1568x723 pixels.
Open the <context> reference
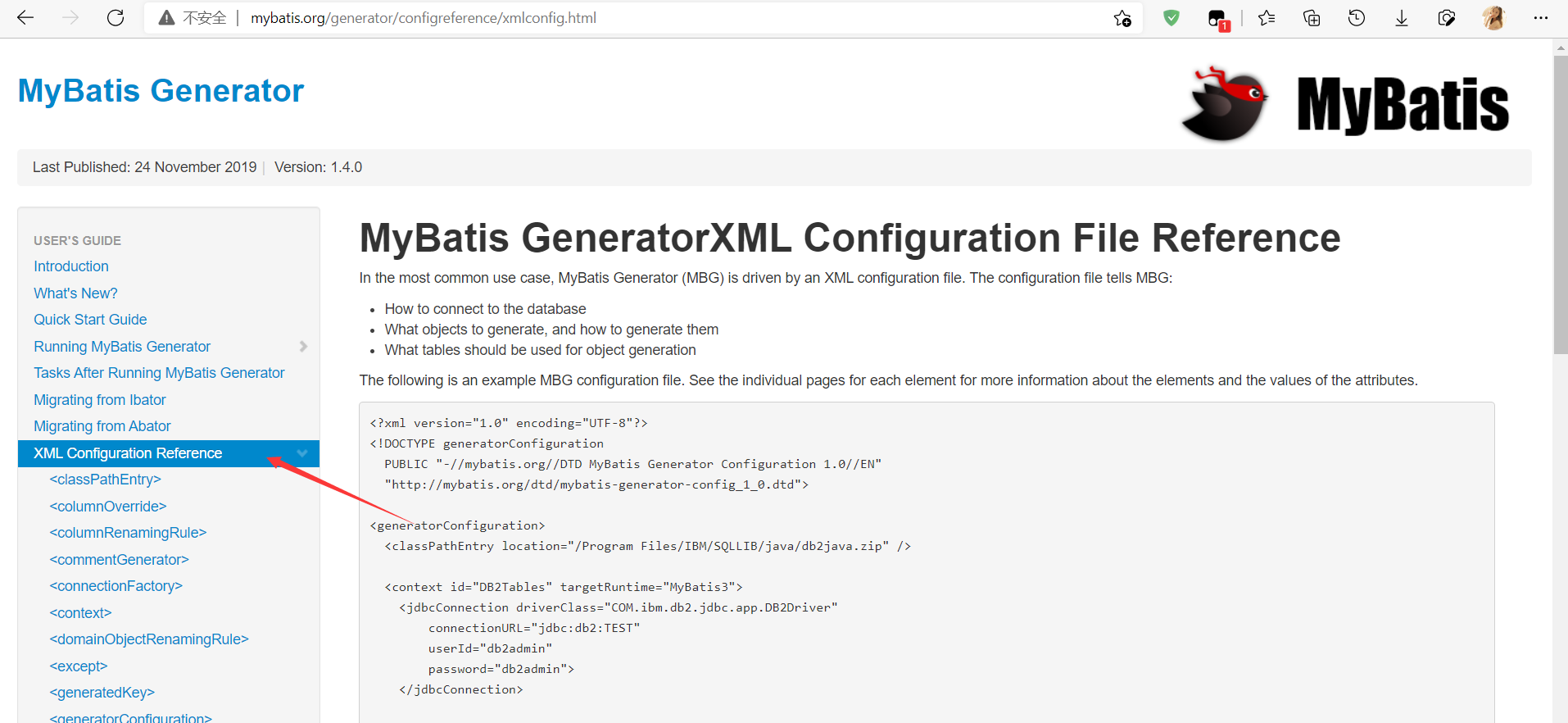(80, 613)
